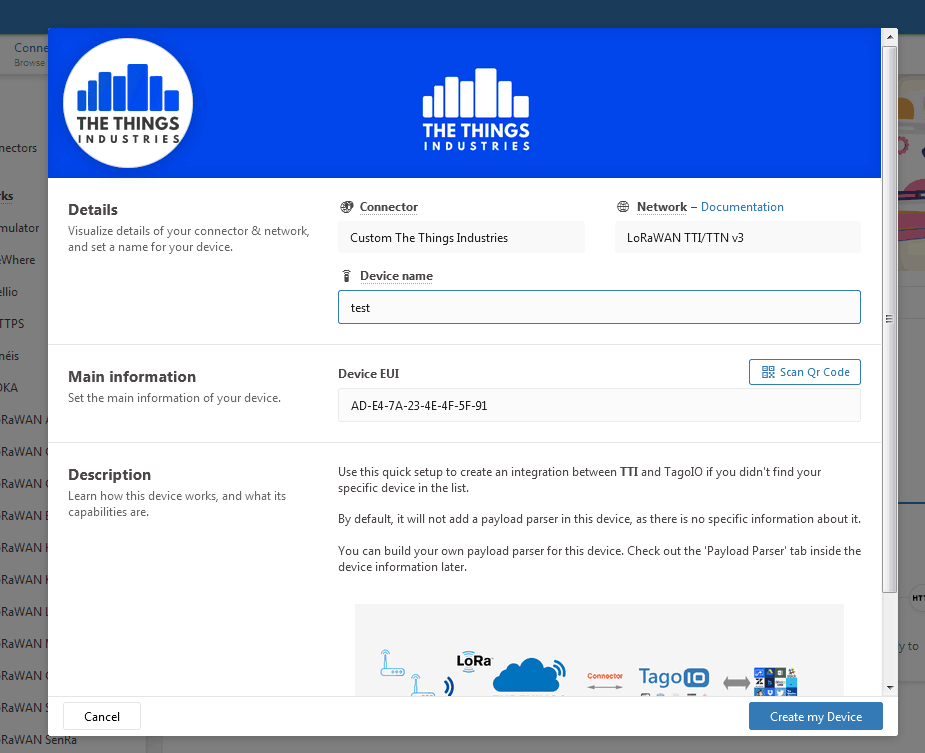Click the LoRa to TagoIO integration diagram
925x753 pixels.
pos(599,649)
